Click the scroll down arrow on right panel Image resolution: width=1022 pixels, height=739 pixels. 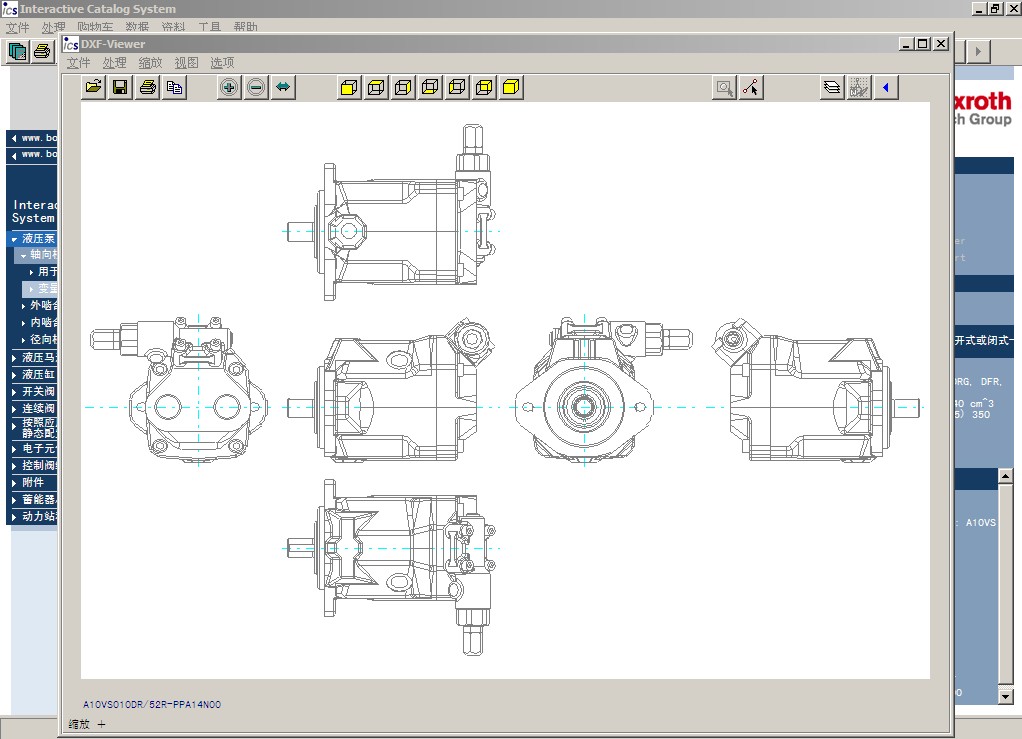(1006, 696)
